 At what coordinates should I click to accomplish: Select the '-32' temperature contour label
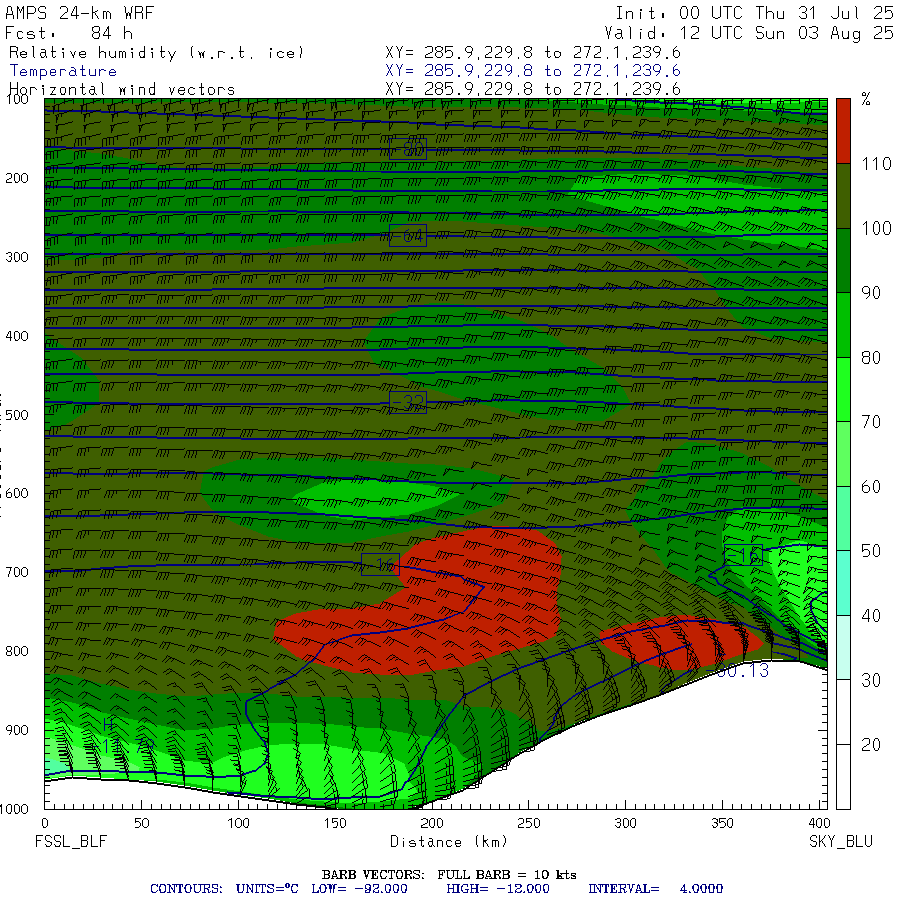[x=408, y=402]
